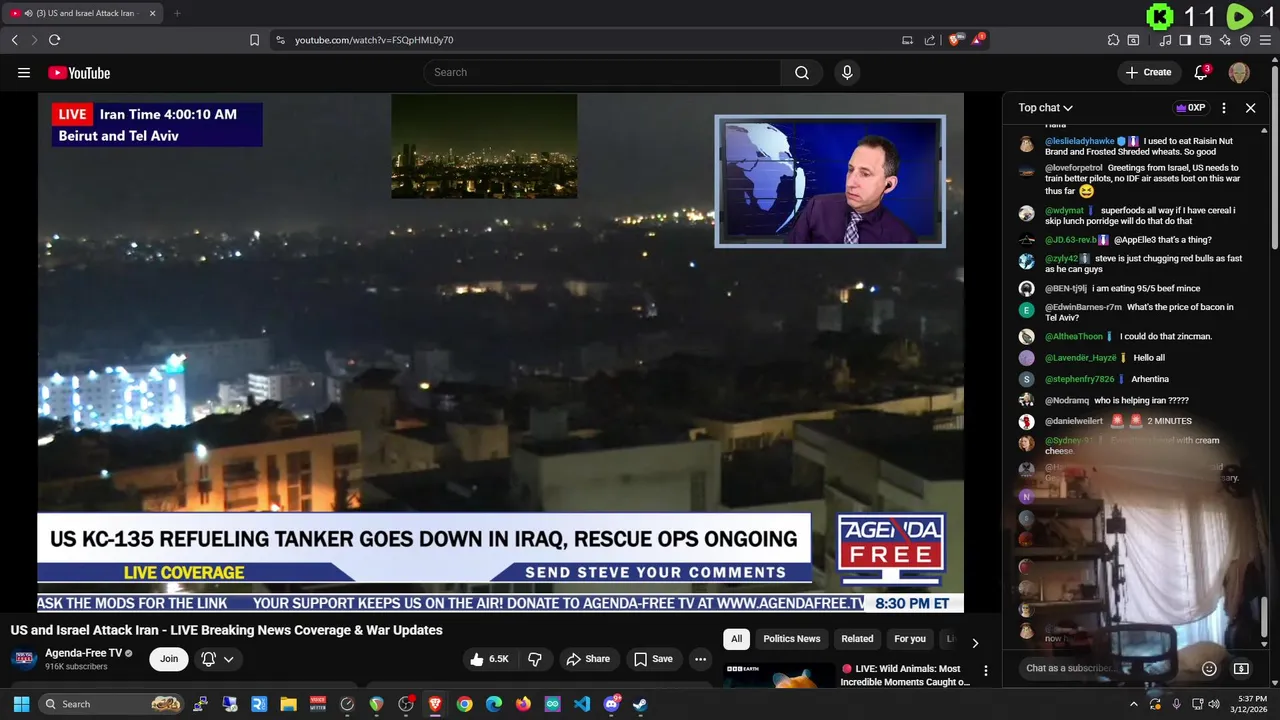This screenshot has height=720, width=1280.
Task: Focus the YouTube search input field
Action: [602, 72]
